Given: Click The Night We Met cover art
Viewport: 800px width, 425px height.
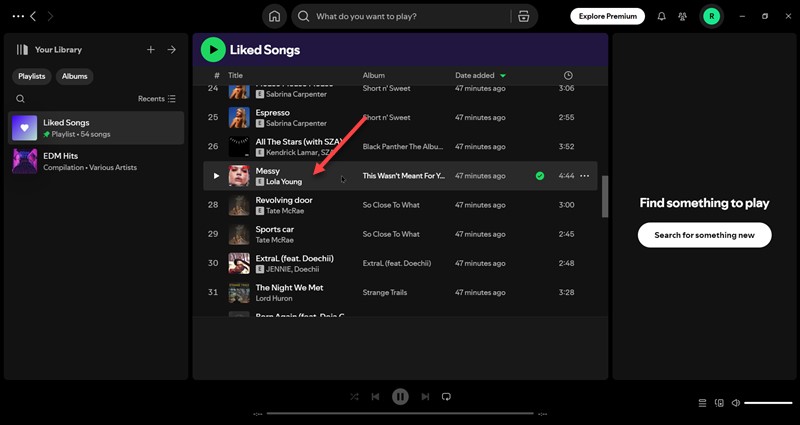Looking at the screenshot, I should 239,292.
